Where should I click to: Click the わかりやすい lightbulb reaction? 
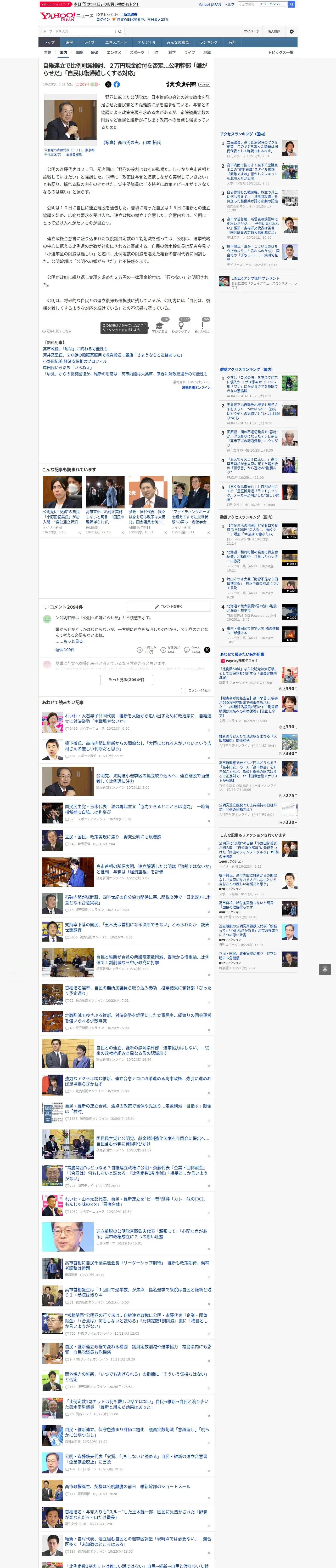(x=181, y=326)
